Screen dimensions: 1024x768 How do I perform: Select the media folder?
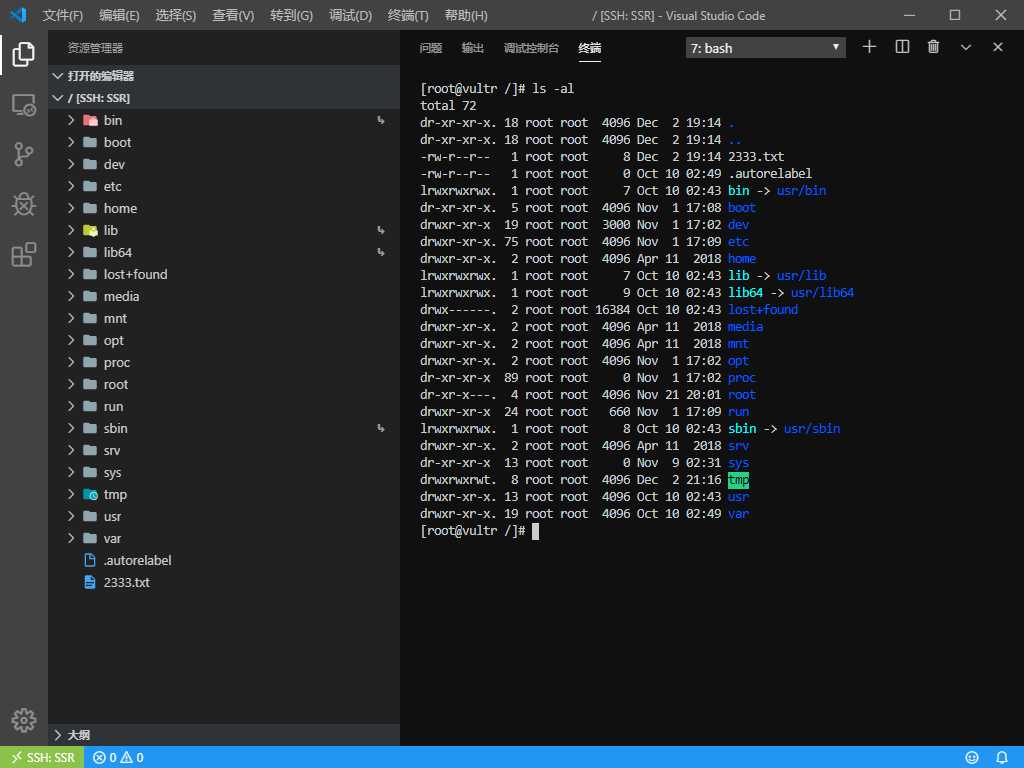(x=224, y=296)
